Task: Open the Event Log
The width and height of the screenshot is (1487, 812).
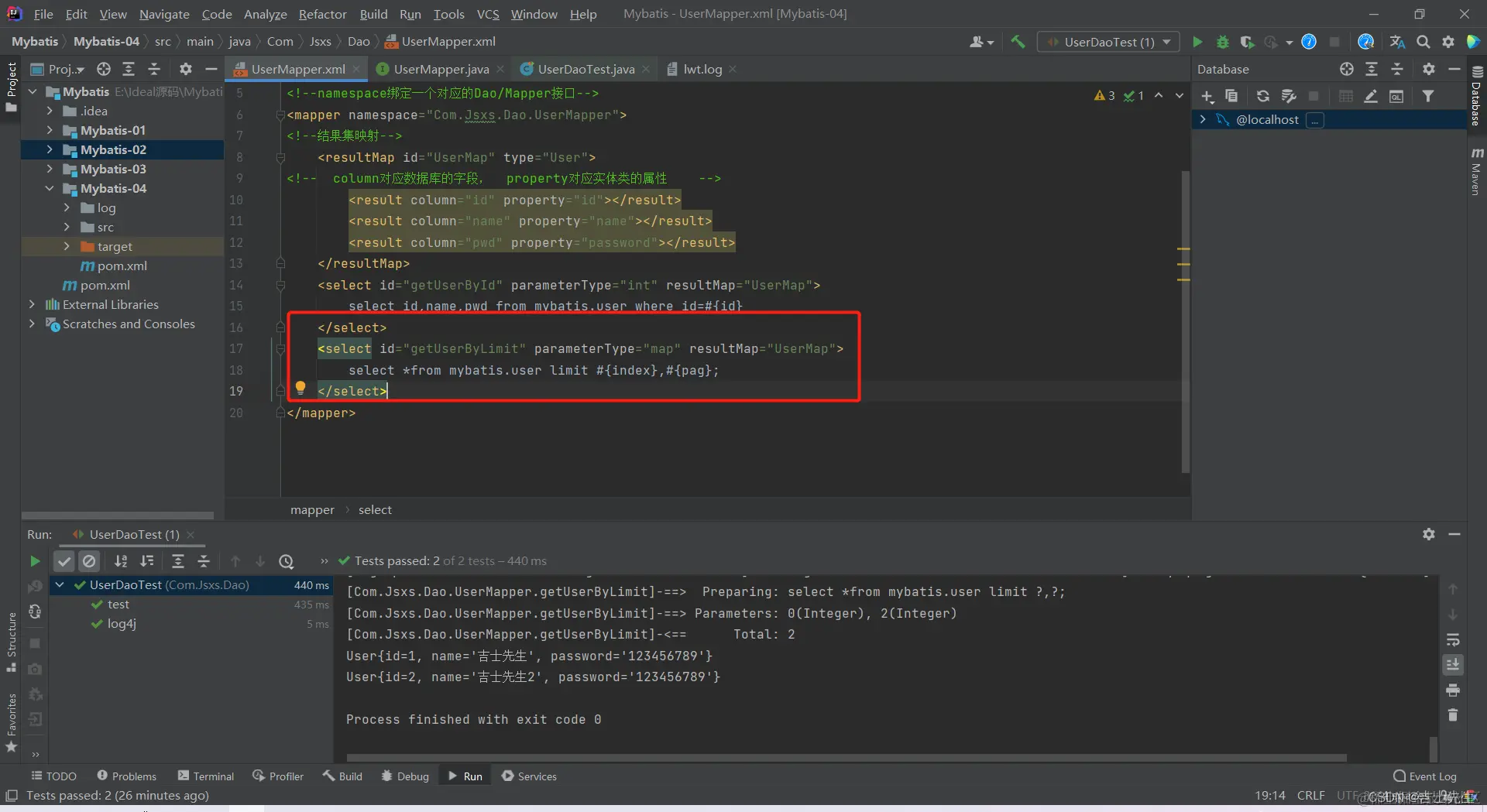Action: pos(1425,776)
